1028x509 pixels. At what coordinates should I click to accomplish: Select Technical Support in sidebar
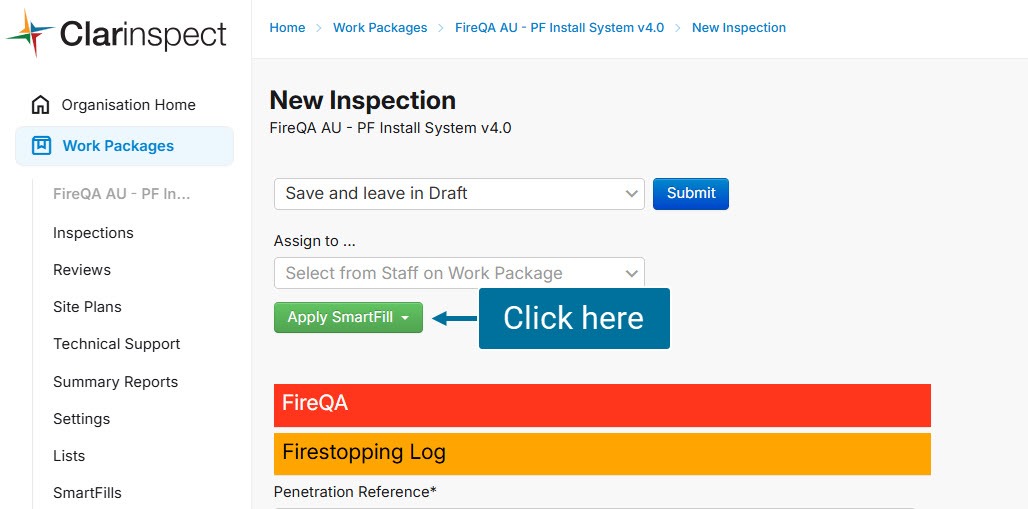(x=117, y=344)
